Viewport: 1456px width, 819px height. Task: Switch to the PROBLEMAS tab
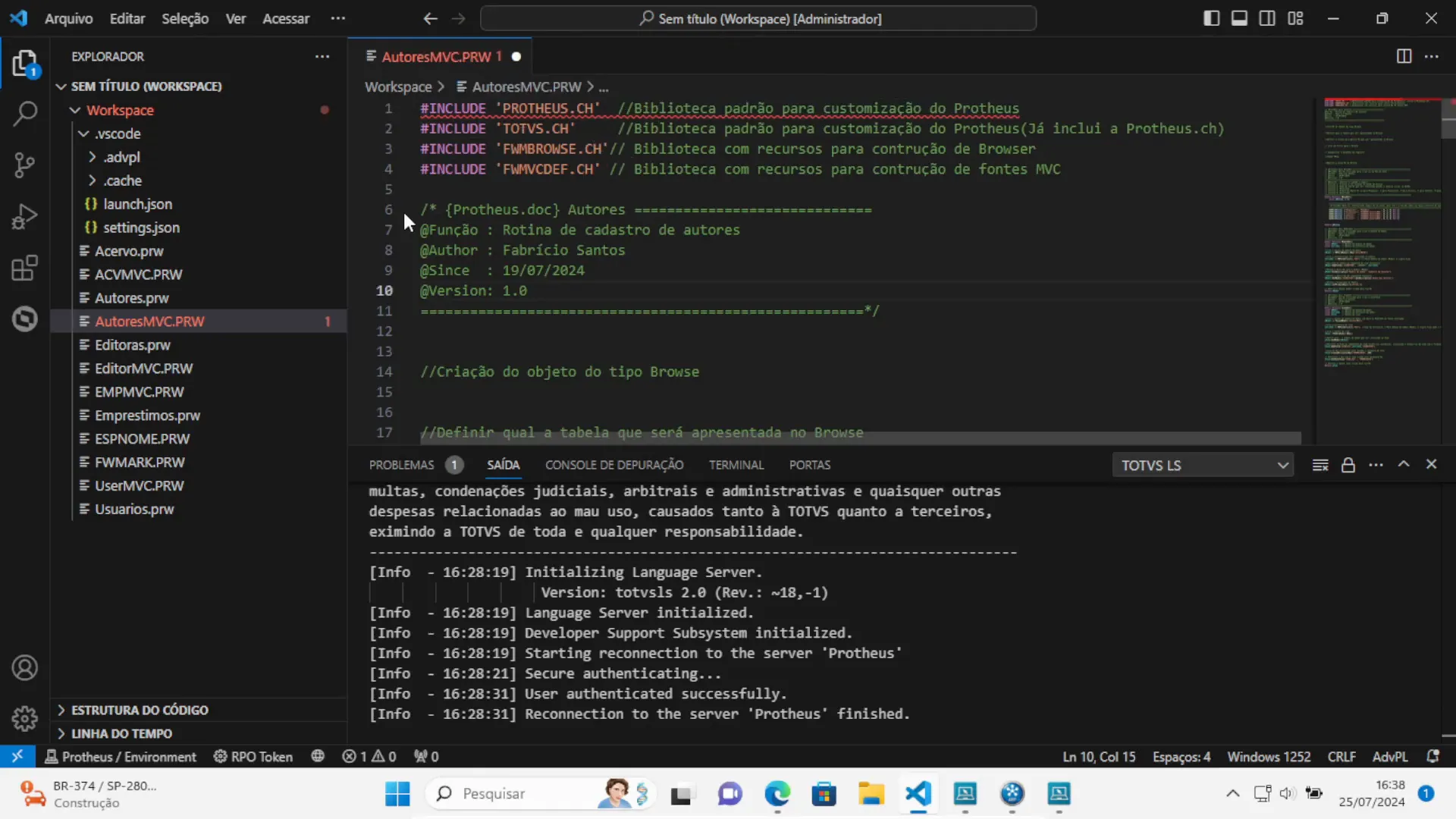click(x=403, y=465)
